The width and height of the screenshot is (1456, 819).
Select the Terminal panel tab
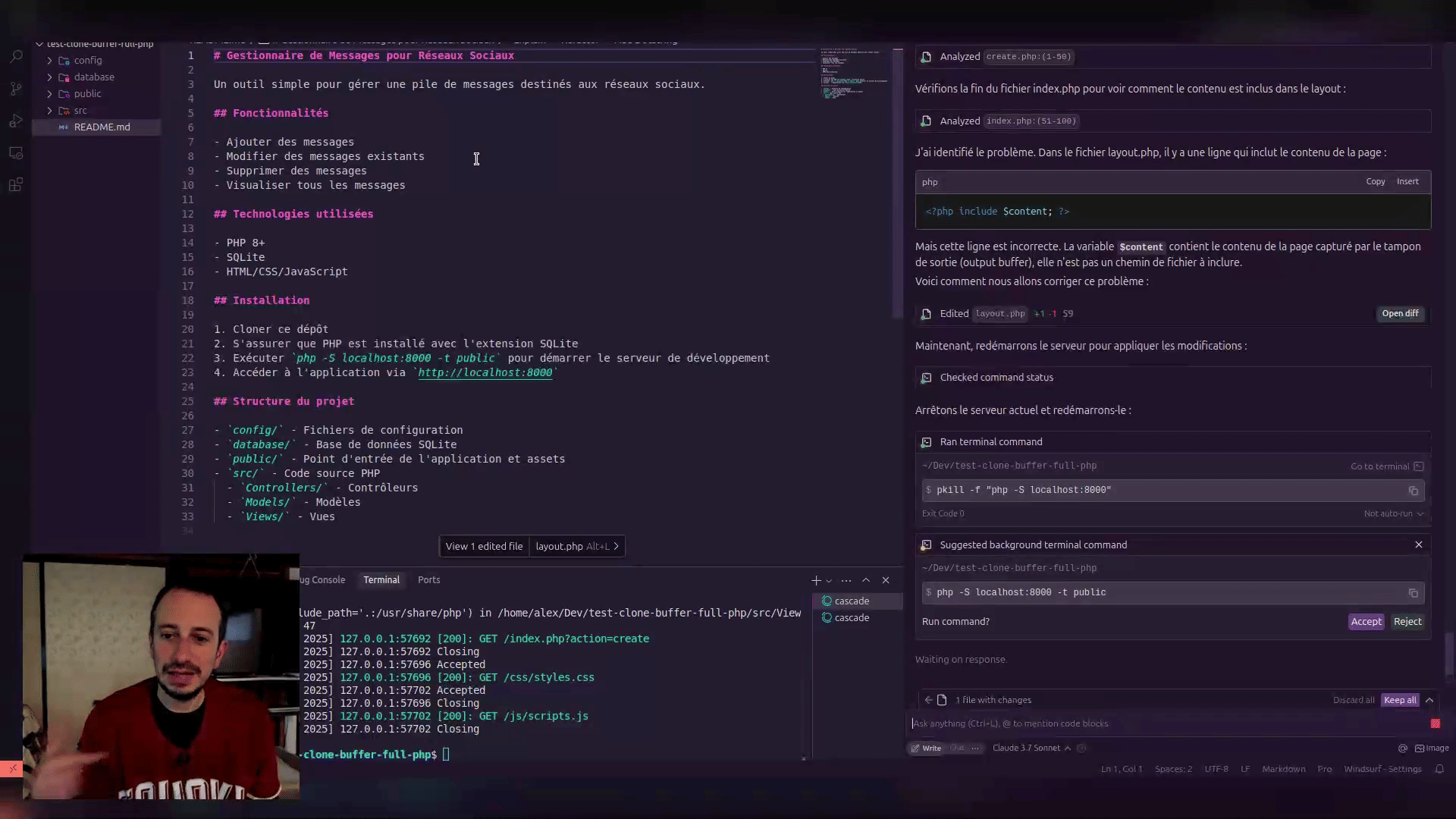(x=381, y=580)
